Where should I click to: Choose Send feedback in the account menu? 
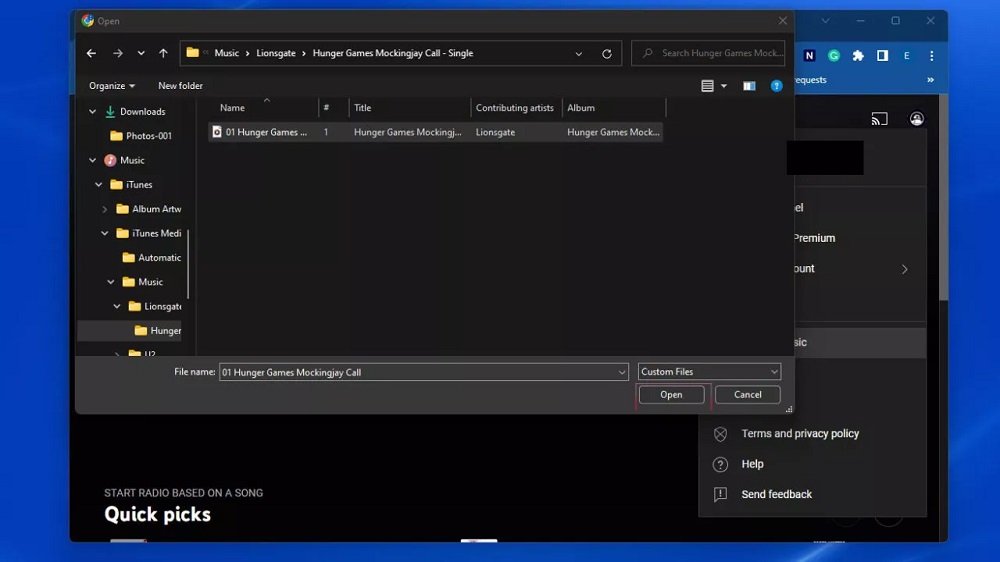[776, 494]
